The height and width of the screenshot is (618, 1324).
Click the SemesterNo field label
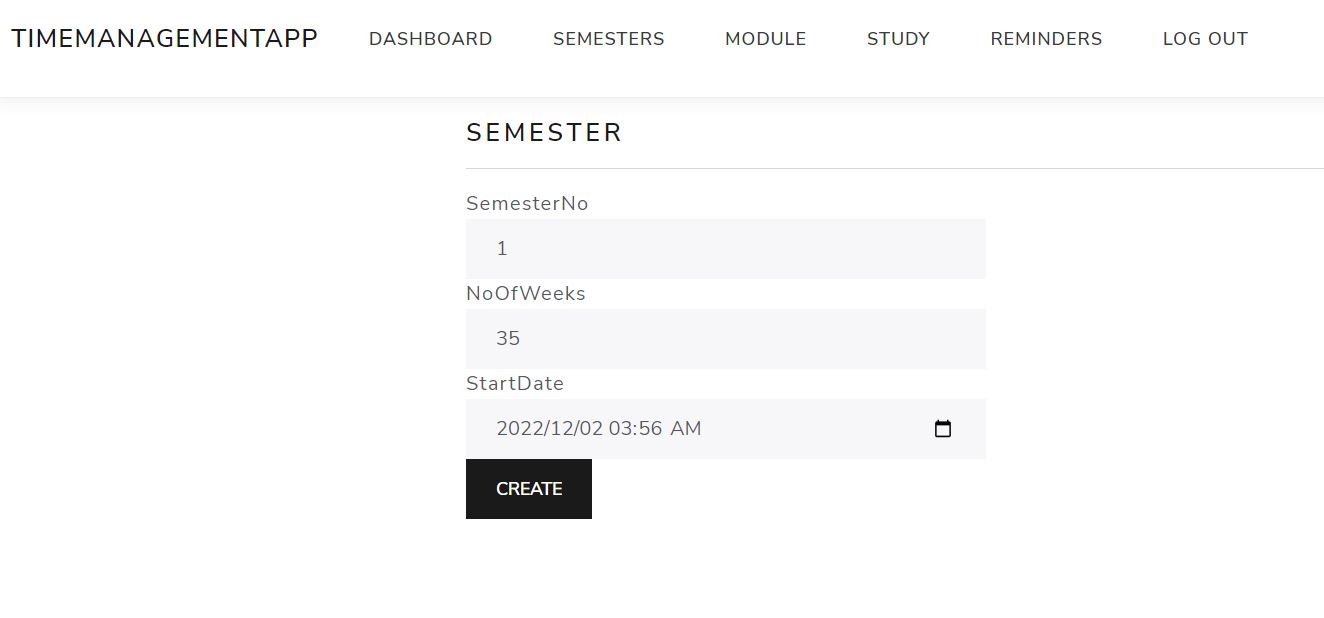click(527, 203)
